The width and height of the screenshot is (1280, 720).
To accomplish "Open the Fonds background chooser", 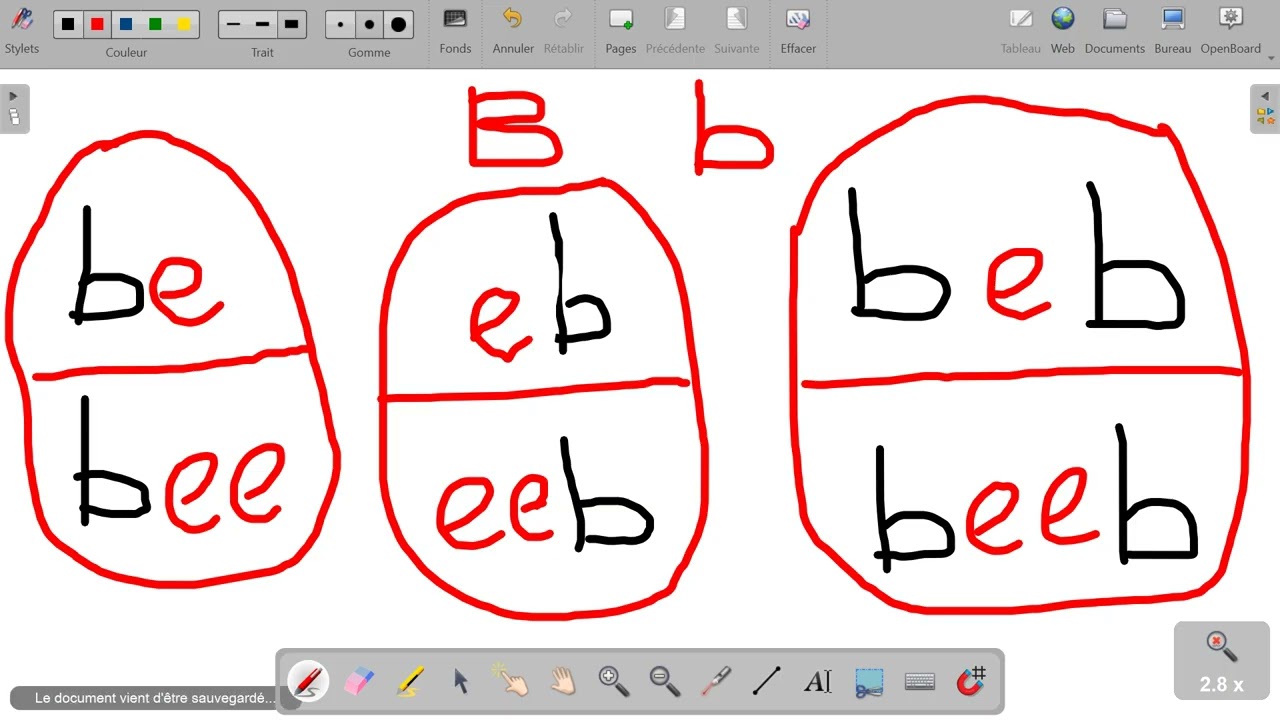I will [x=455, y=30].
